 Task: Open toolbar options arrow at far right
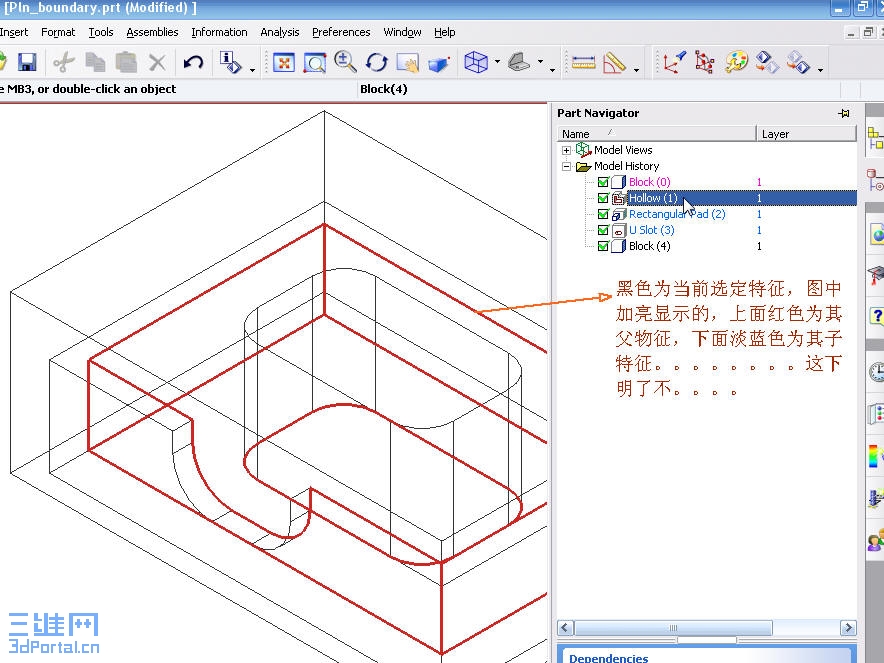(x=820, y=70)
